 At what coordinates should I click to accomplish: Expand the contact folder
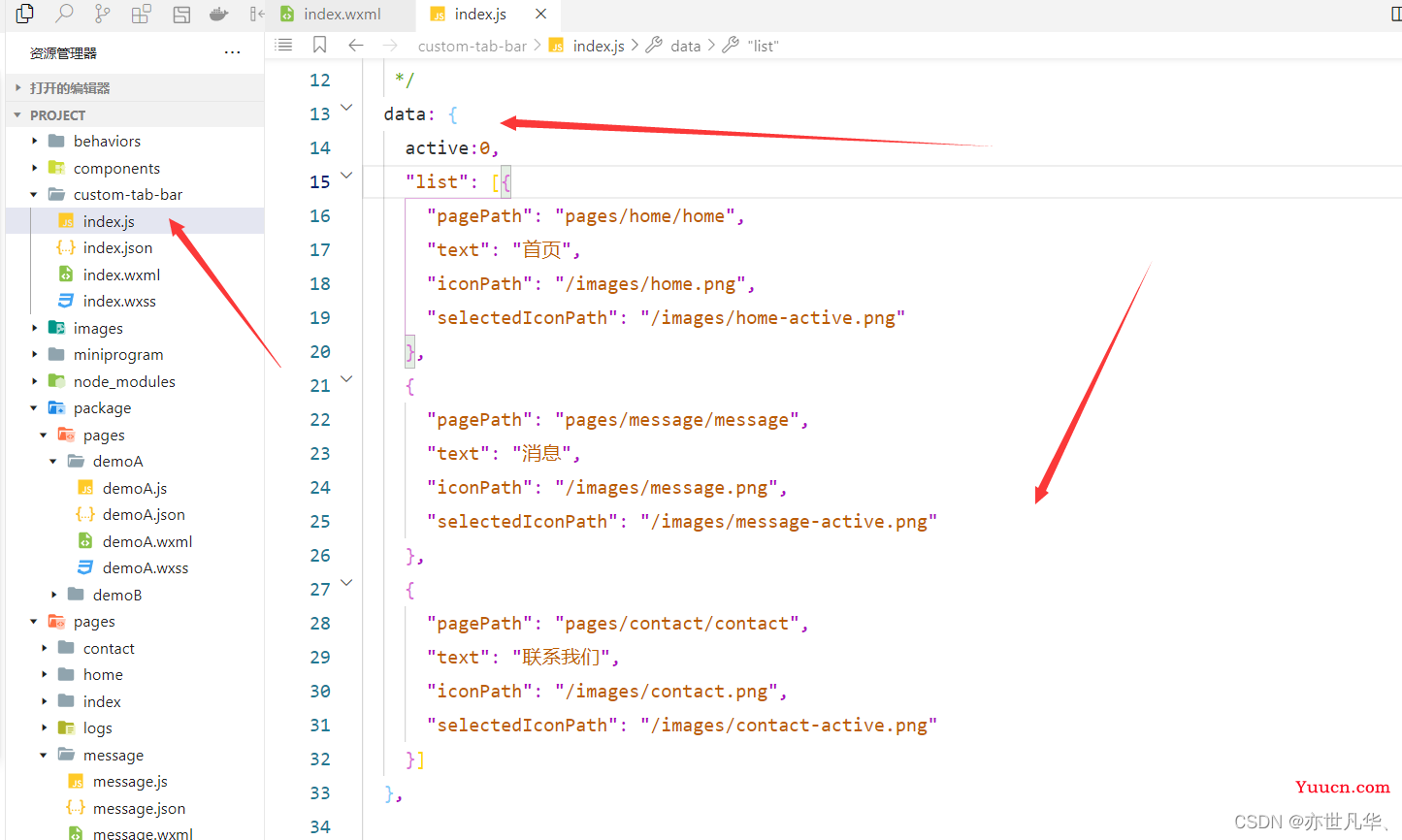[134, 648]
